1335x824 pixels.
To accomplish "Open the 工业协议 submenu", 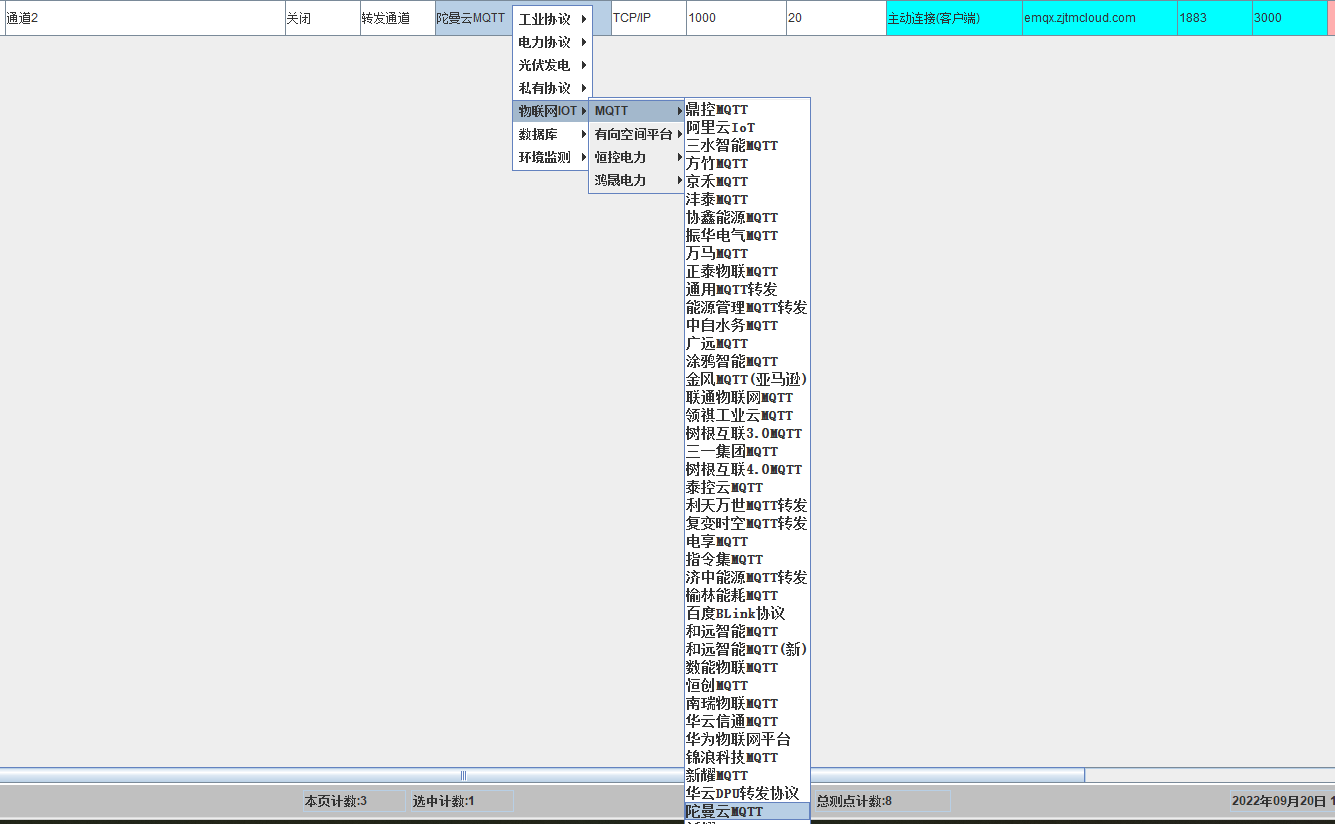I will point(552,19).
